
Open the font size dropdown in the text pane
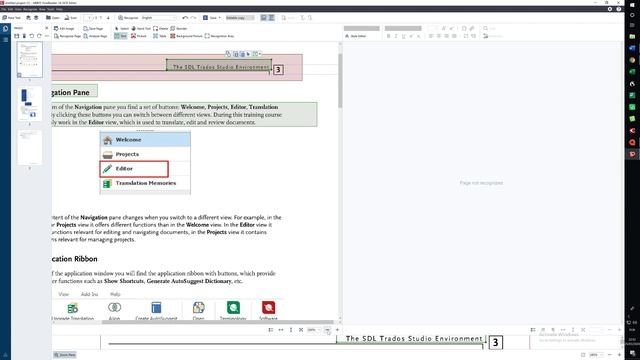432,29
